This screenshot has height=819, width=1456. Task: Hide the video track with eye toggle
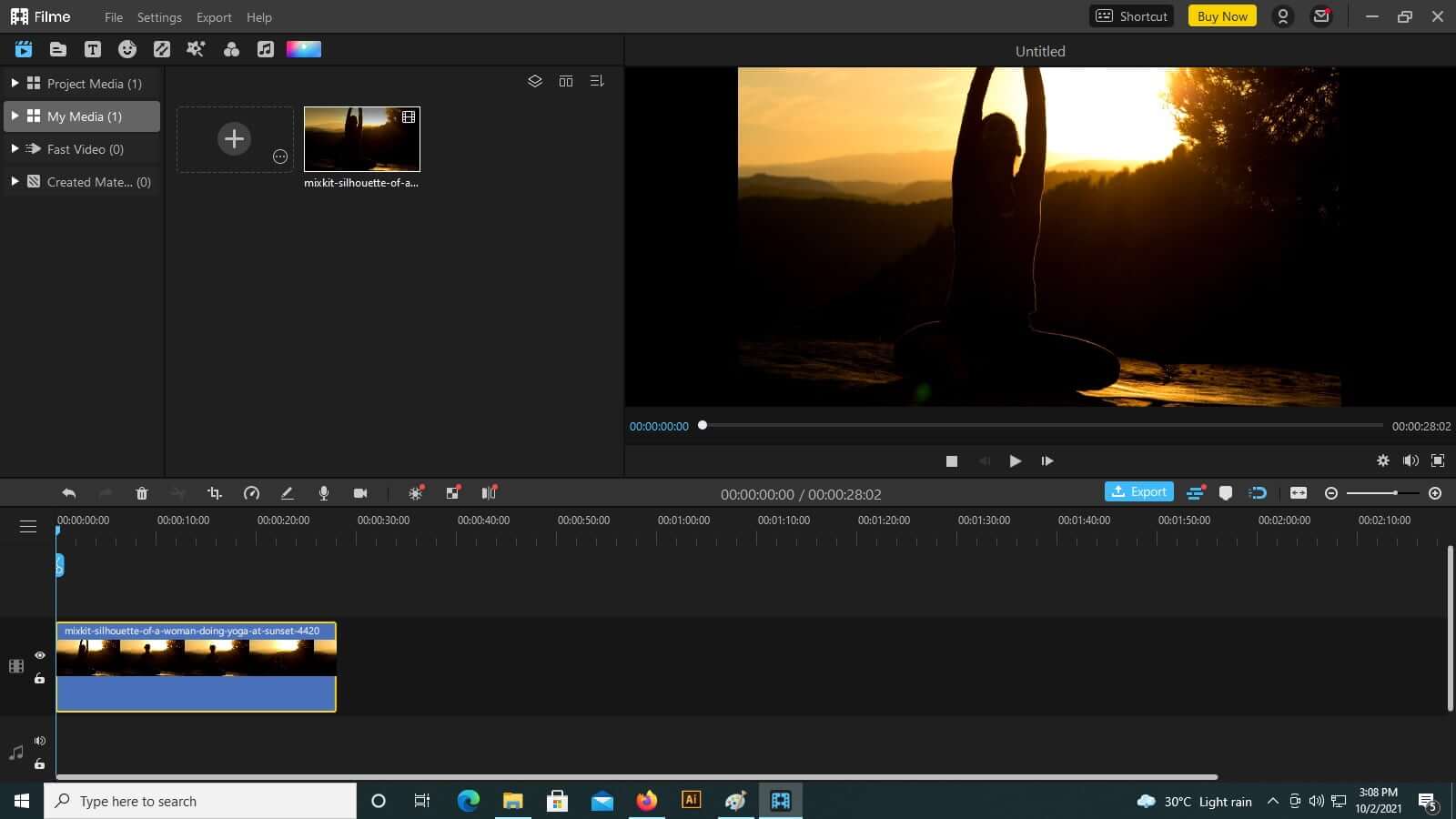[x=40, y=655]
